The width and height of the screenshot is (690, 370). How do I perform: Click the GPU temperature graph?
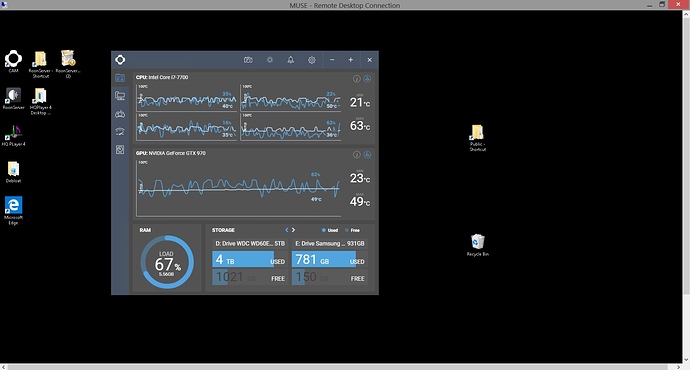tap(239, 188)
